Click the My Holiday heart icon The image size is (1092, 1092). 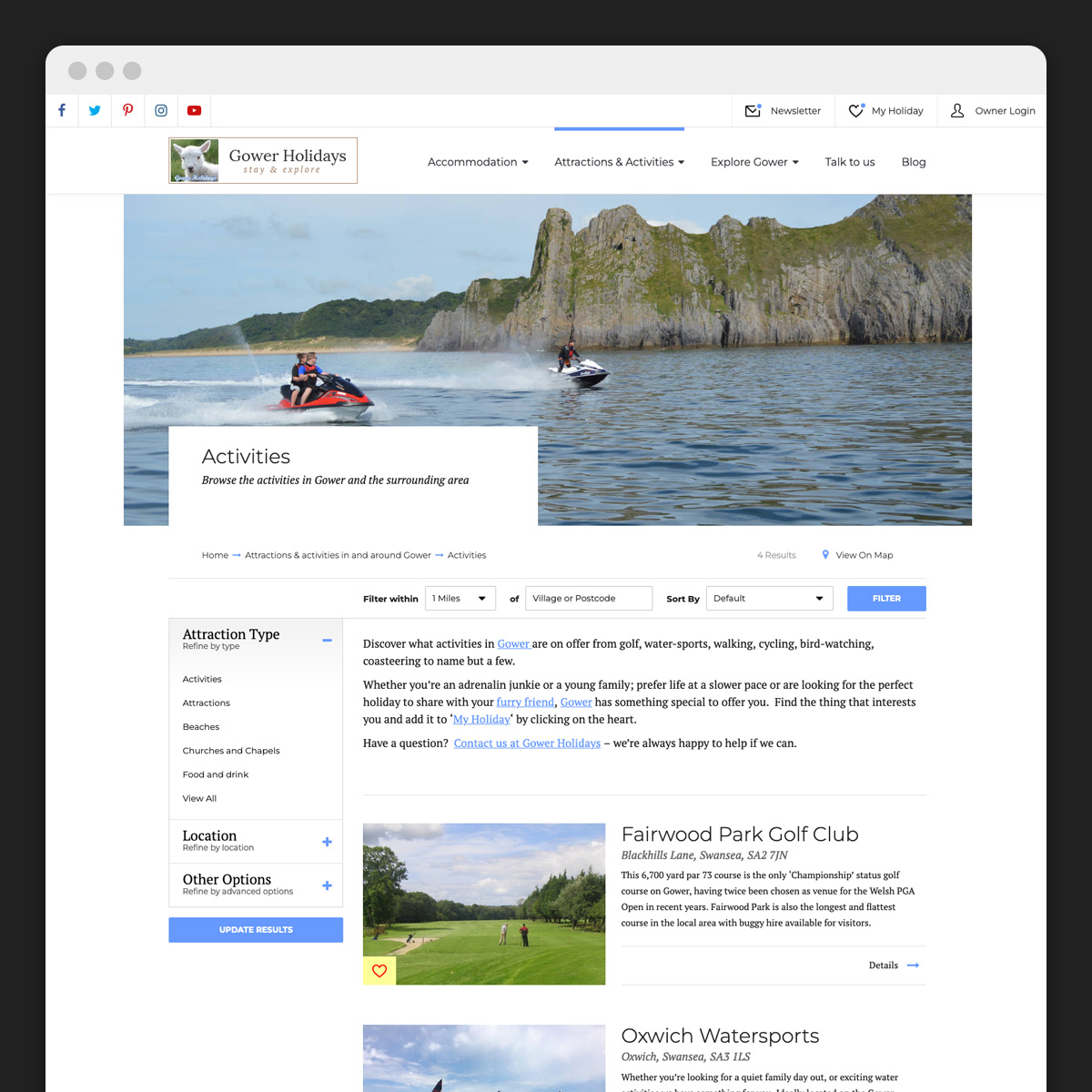856,110
